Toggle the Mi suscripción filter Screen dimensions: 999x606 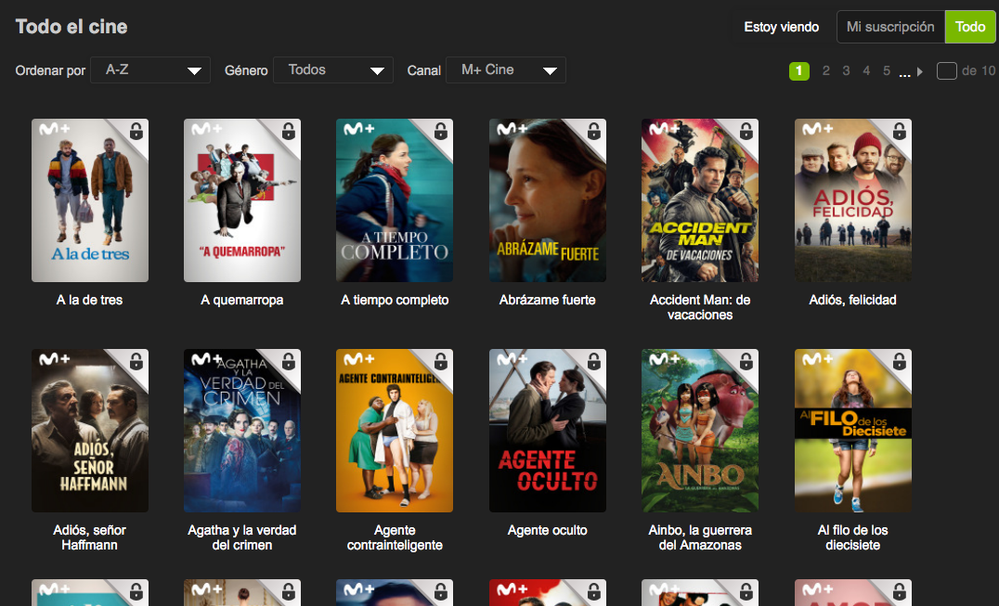pos(890,27)
